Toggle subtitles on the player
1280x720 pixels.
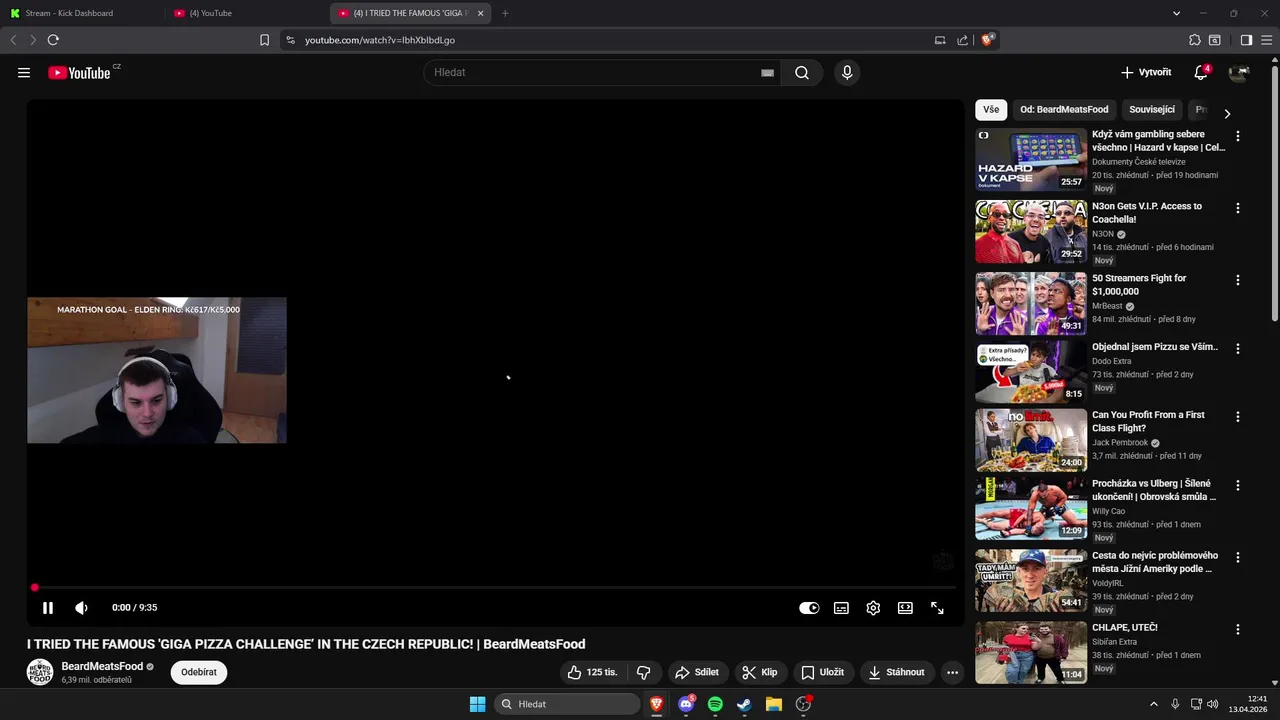pyautogui.click(x=841, y=608)
